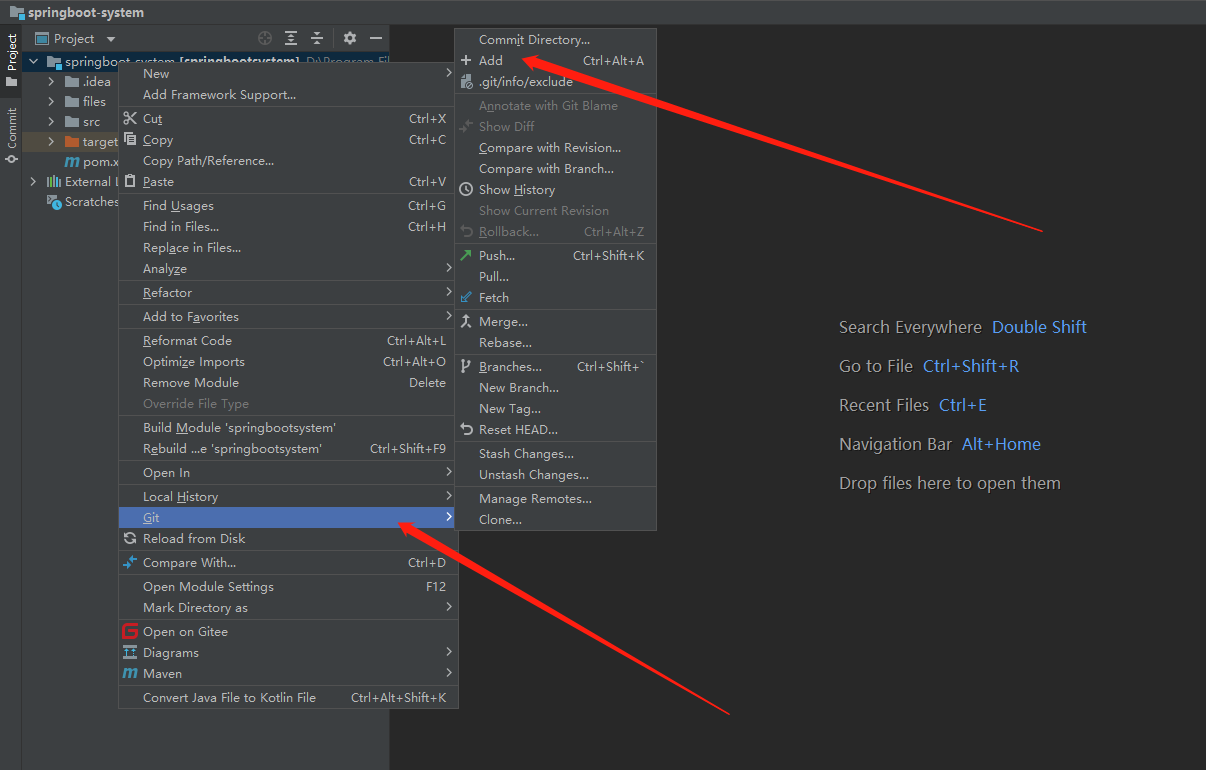Select Find in Files...
The image size is (1206, 770).
[288, 227]
